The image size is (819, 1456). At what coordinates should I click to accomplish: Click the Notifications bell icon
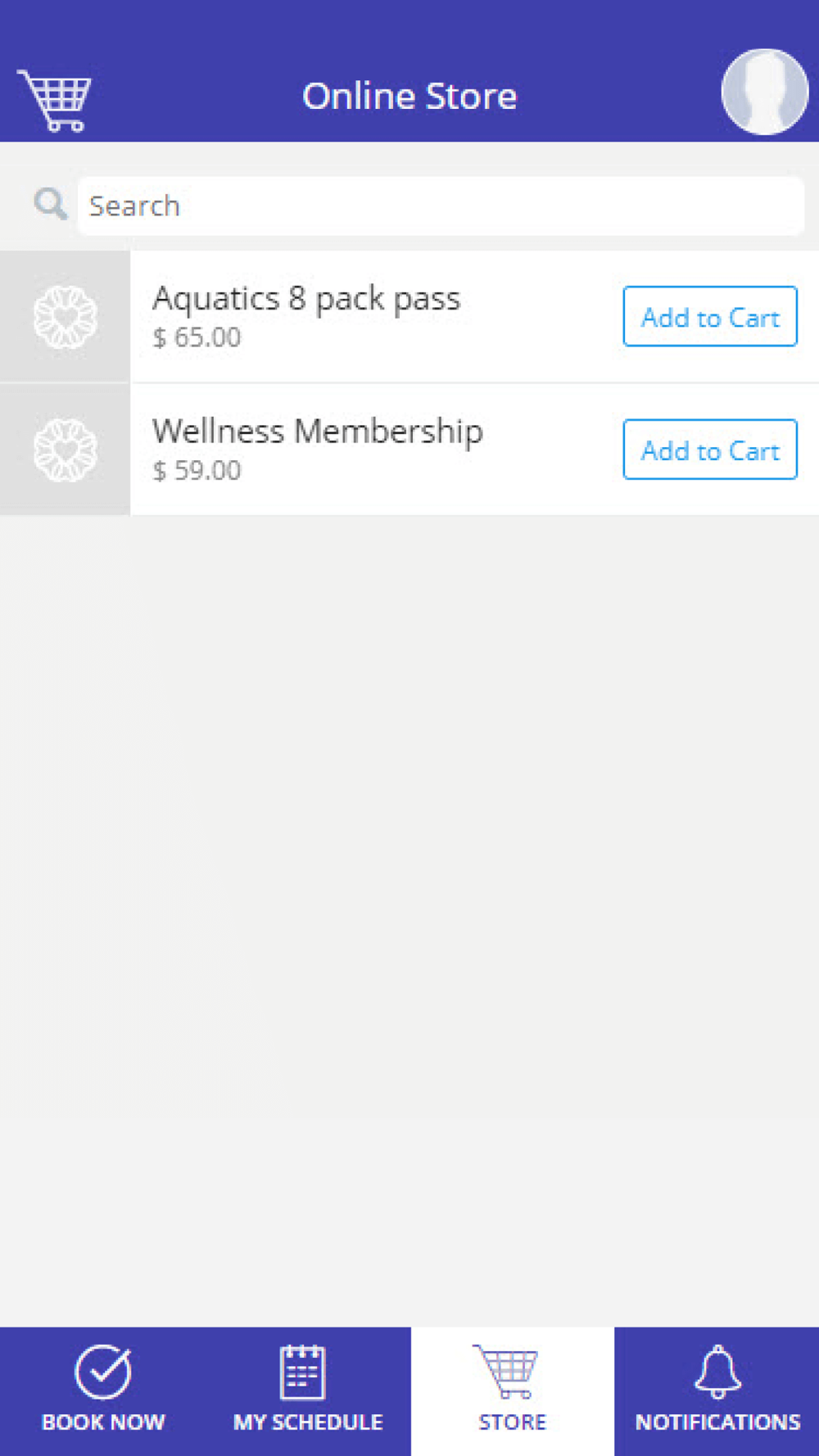(717, 1372)
